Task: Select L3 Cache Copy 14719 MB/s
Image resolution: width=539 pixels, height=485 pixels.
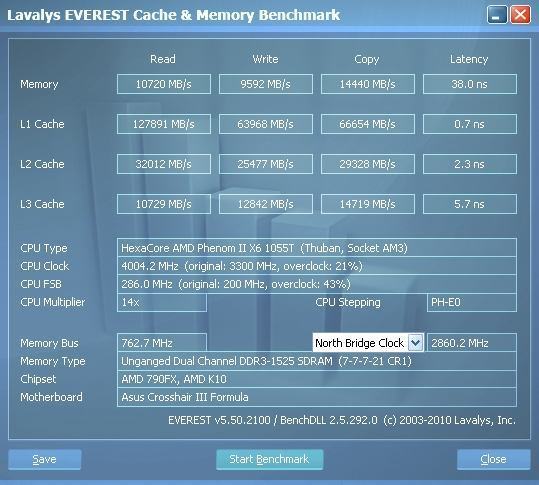Action: pyautogui.click(x=368, y=204)
